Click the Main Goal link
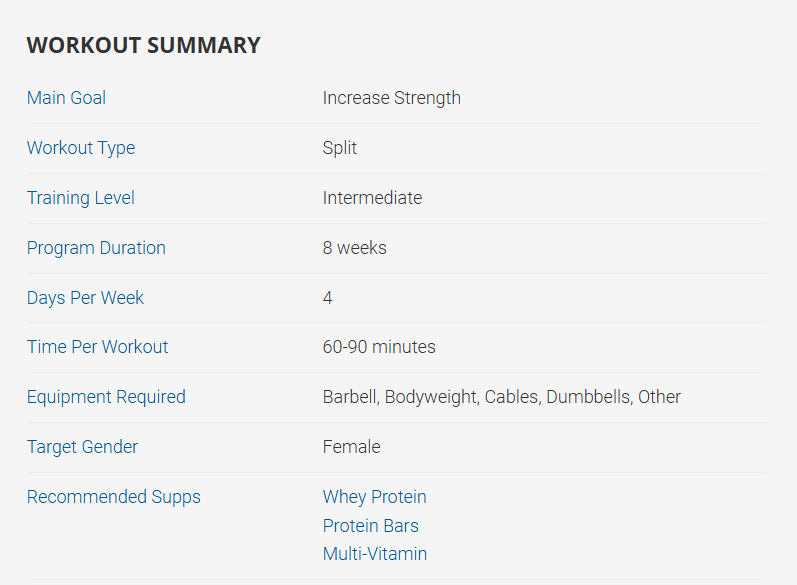The image size is (797, 585). pyautogui.click(x=66, y=98)
